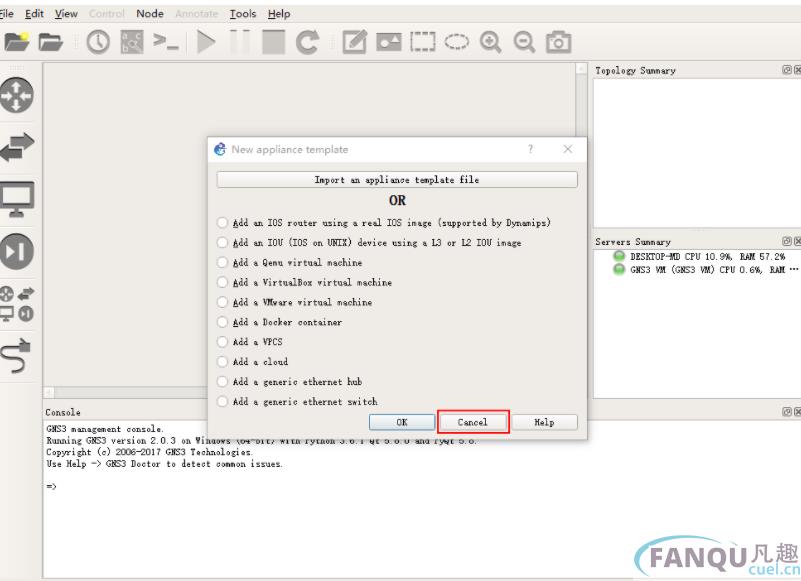Click the canvas horizontal scrollbar left arrow
Viewport: 801px width, 581px height.
point(49,392)
